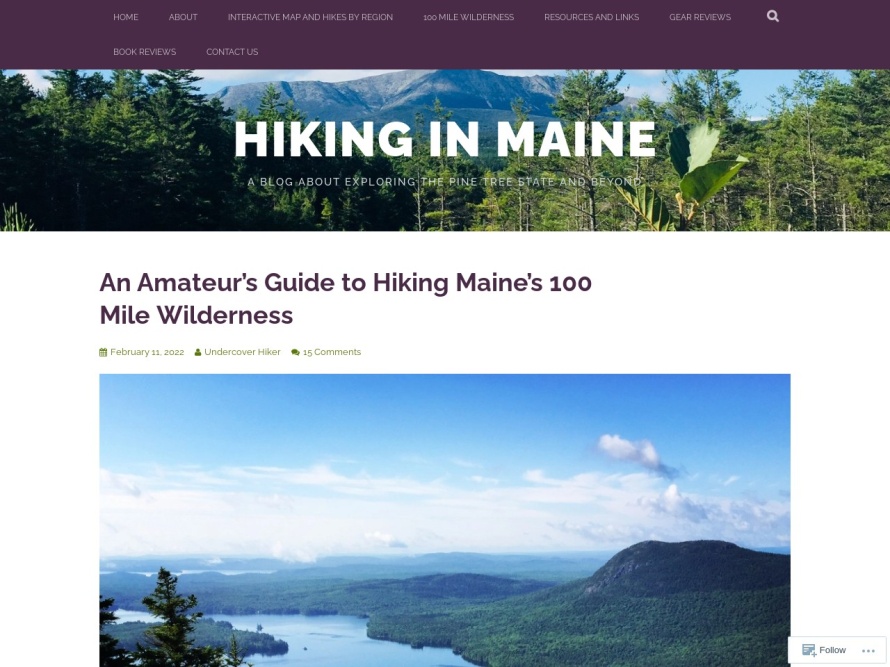Click the featured lake and mountain photo

pyautogui.click(x=445, y=520)
